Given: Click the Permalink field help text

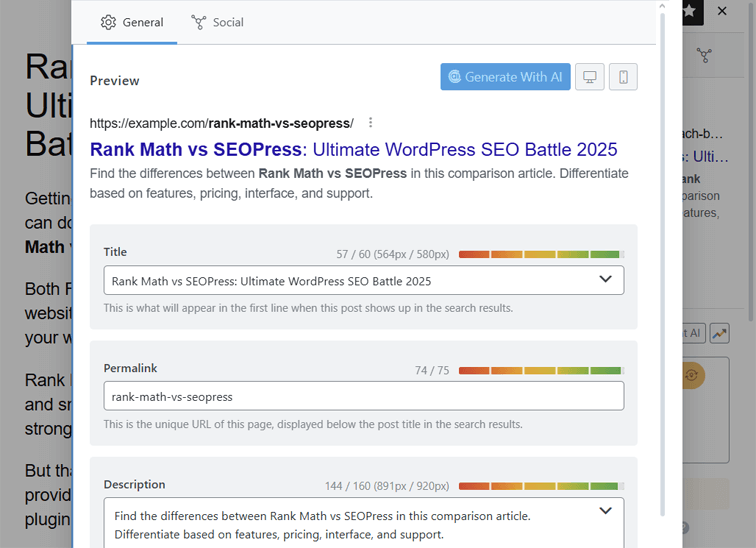Looking at the screenshot, I should point(313,424).
